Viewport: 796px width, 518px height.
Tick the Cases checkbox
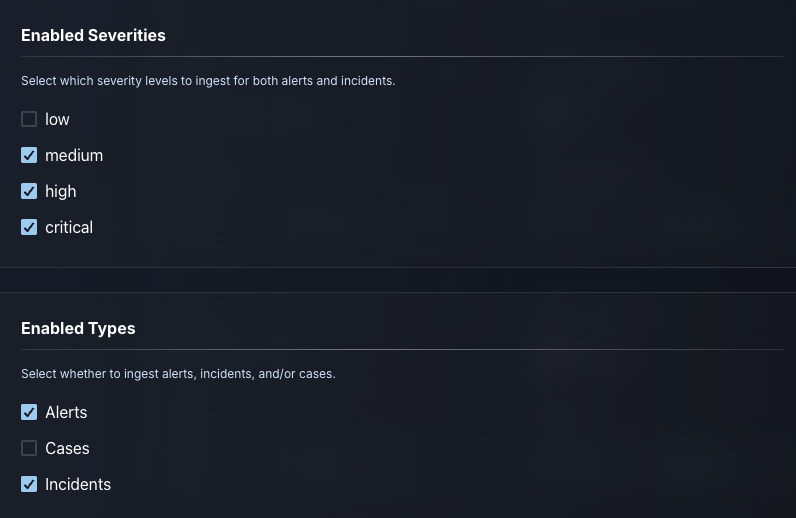click(x=29, y=448)
